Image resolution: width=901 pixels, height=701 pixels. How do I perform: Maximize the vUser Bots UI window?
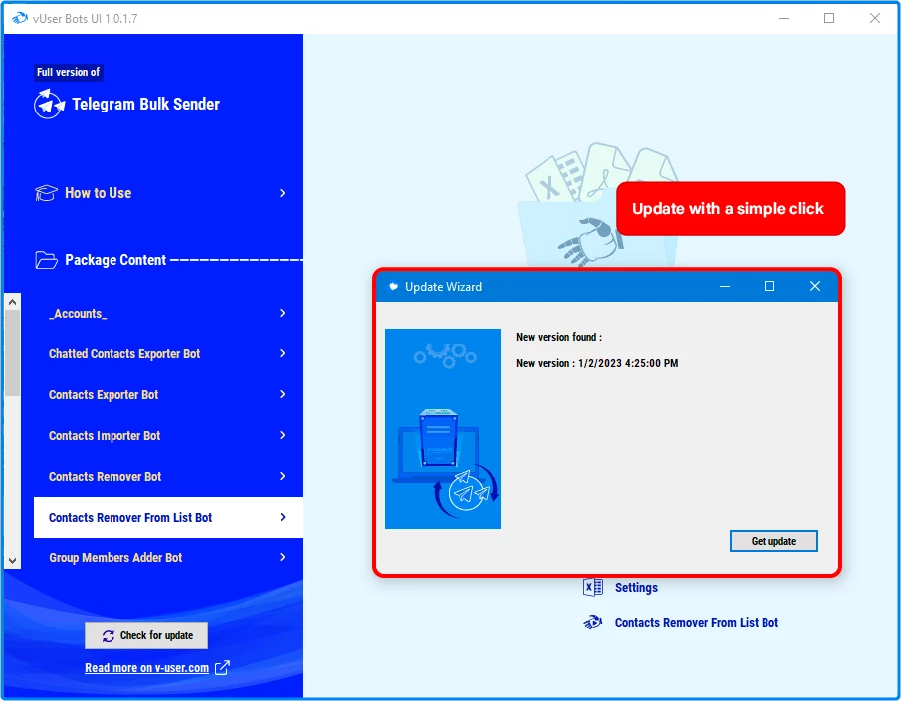pyautogui.click(x=829, y=18)
